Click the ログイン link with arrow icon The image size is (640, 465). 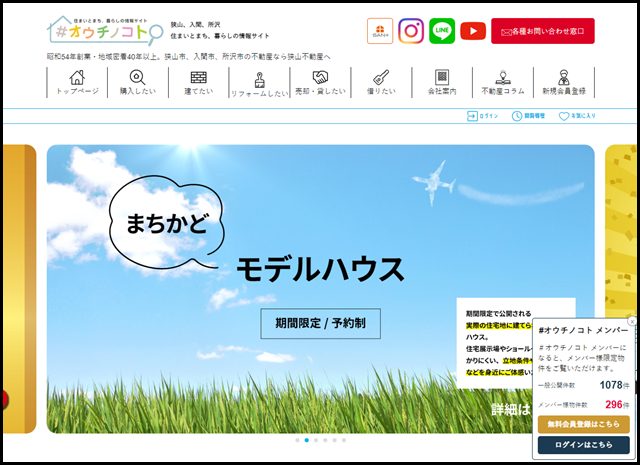point(482,116)
